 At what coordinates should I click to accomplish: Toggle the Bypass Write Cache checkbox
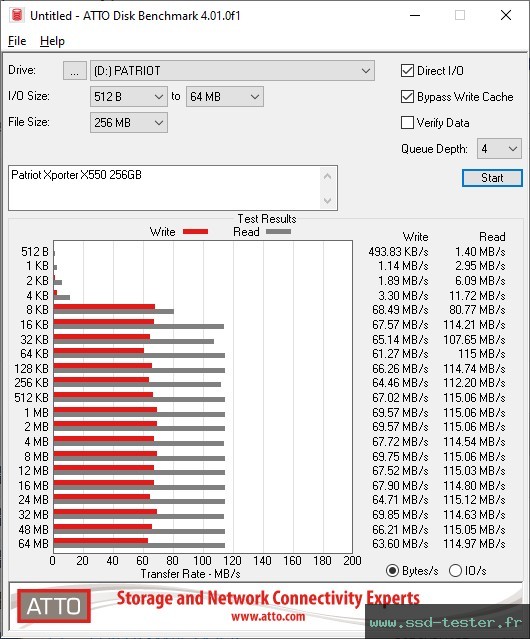(x=407, y=97)
